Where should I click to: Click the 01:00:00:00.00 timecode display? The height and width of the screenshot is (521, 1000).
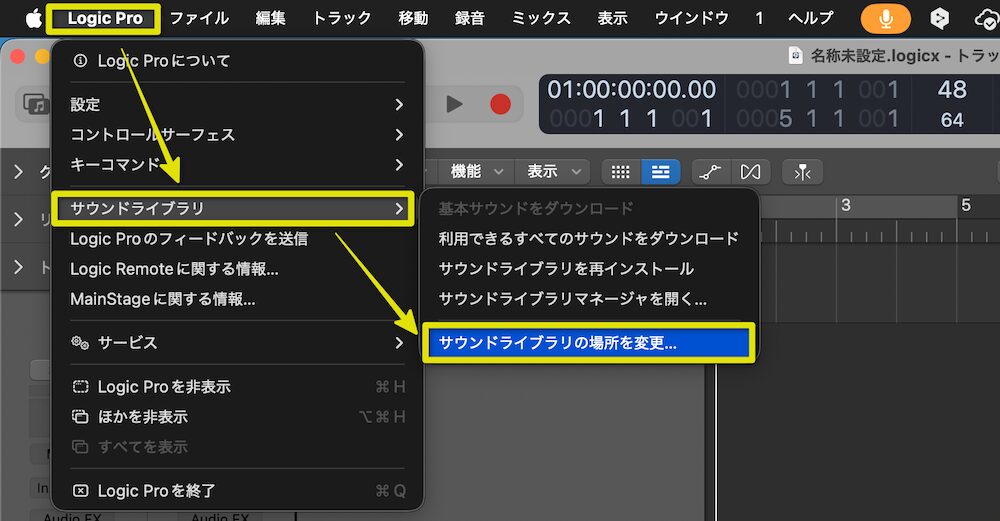(x=631, y=89)
